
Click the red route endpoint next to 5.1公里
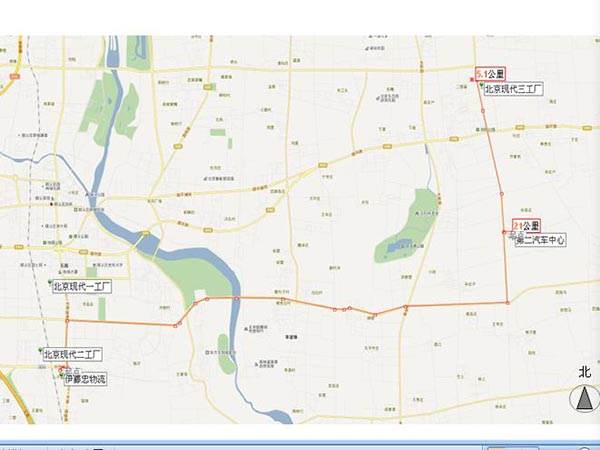pos(472,77)
